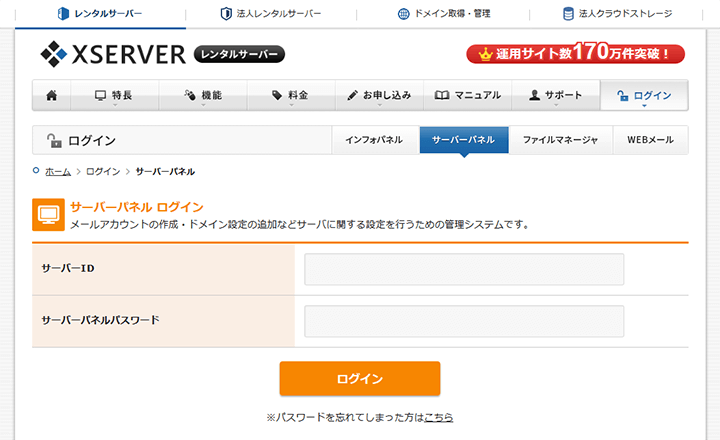Click the book icon beside マニュアル
The width and height of the screenshot is (720, 440).
pyautogui.click(x=442, y=95)
